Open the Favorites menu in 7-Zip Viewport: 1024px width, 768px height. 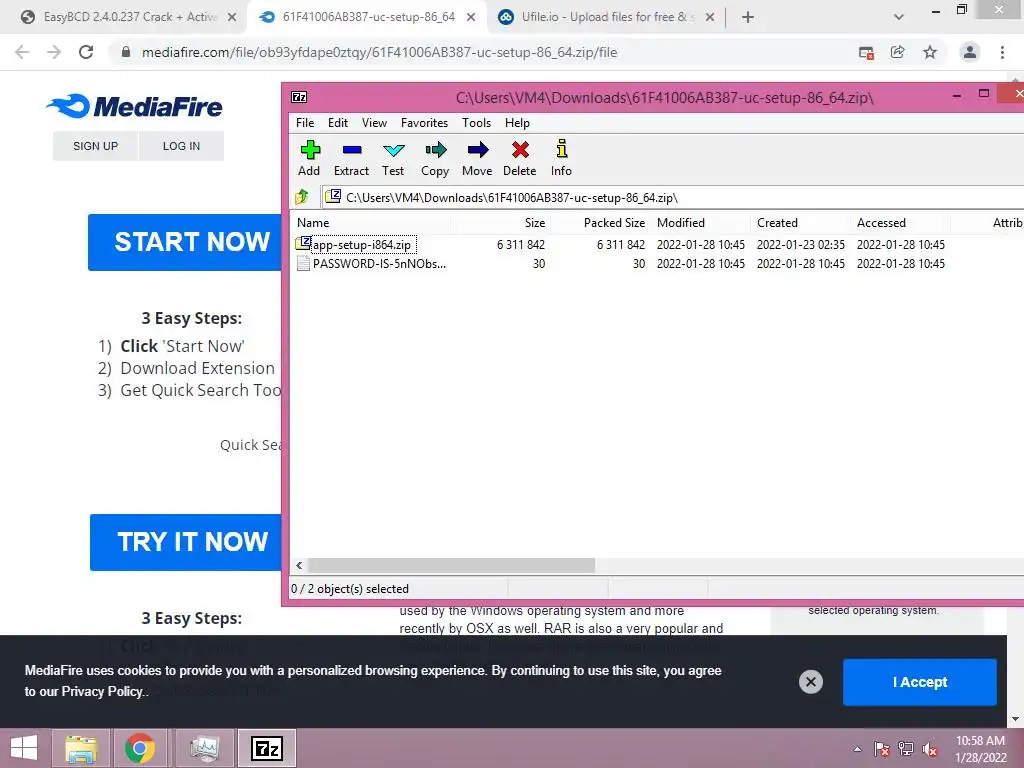click(x=424, y=123)
